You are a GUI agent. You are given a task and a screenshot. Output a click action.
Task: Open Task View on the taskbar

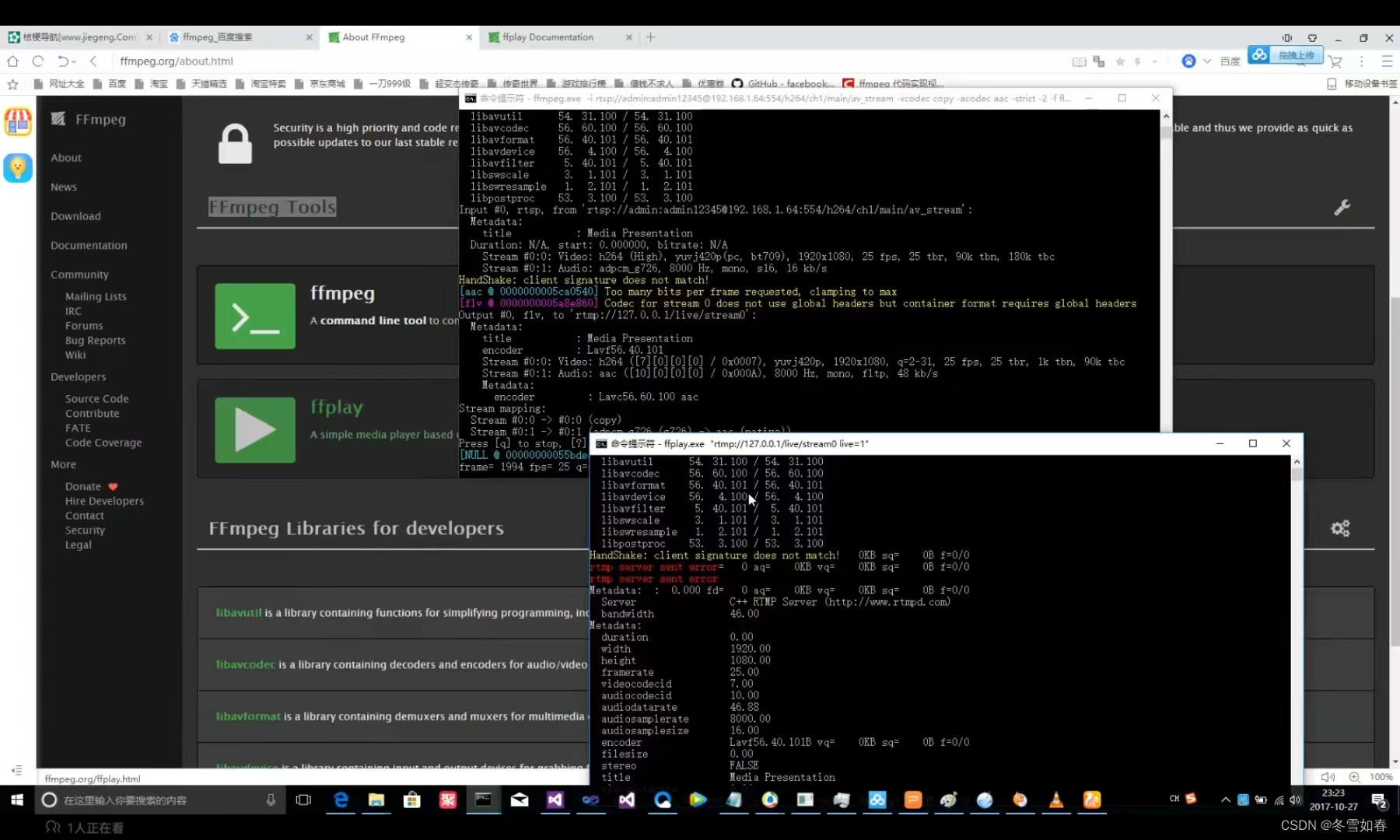[303, 800]
